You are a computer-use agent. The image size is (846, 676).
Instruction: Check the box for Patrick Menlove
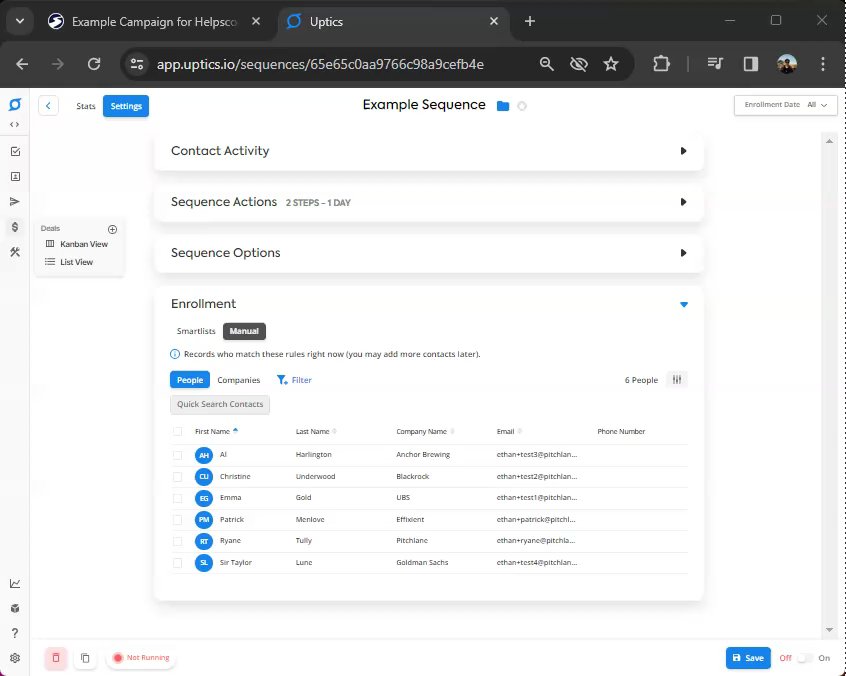coord(178,520)
